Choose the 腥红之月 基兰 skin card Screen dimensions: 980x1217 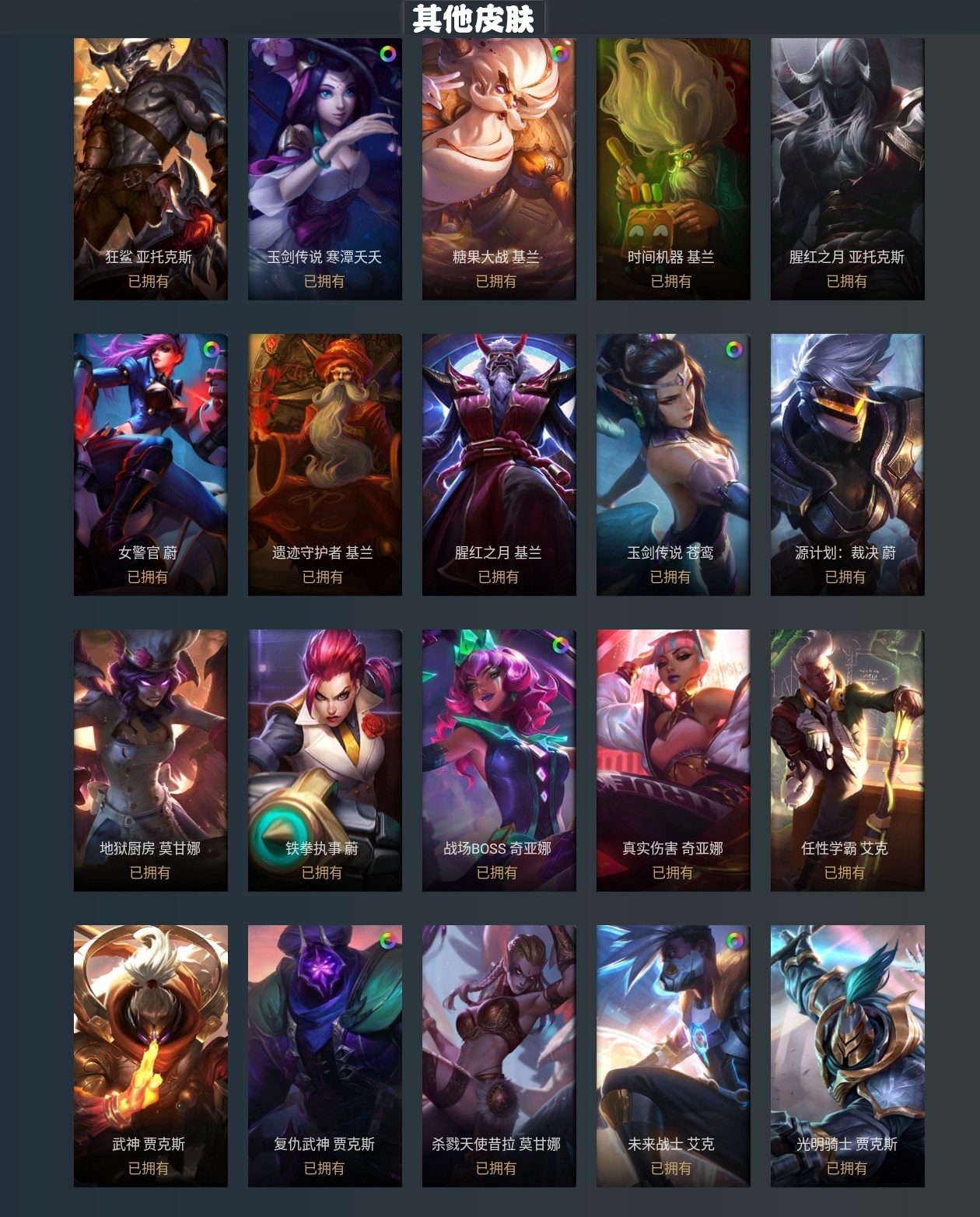click(x=499, y=465)
